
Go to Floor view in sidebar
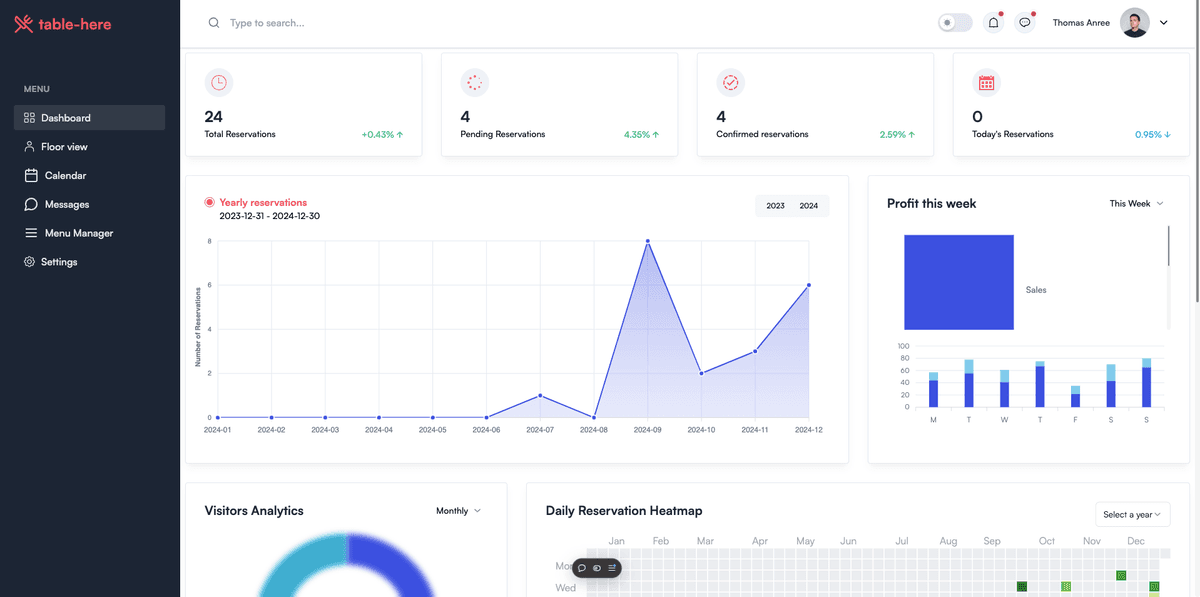coord(64,147)
